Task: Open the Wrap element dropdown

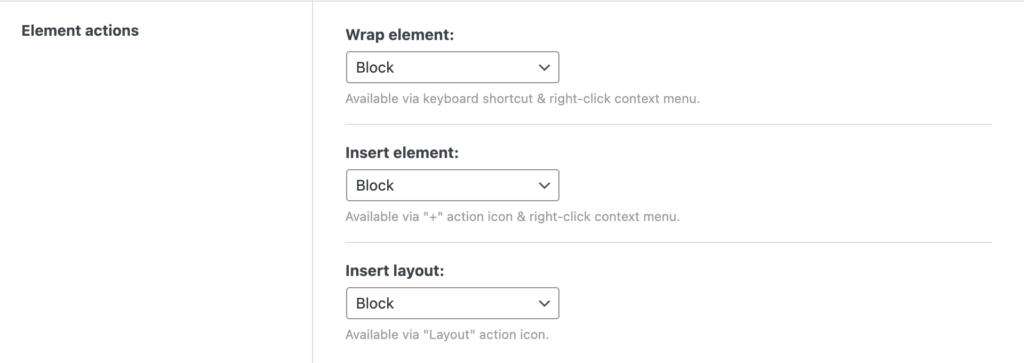Action: pyautogui.click(x=452, y=67)
